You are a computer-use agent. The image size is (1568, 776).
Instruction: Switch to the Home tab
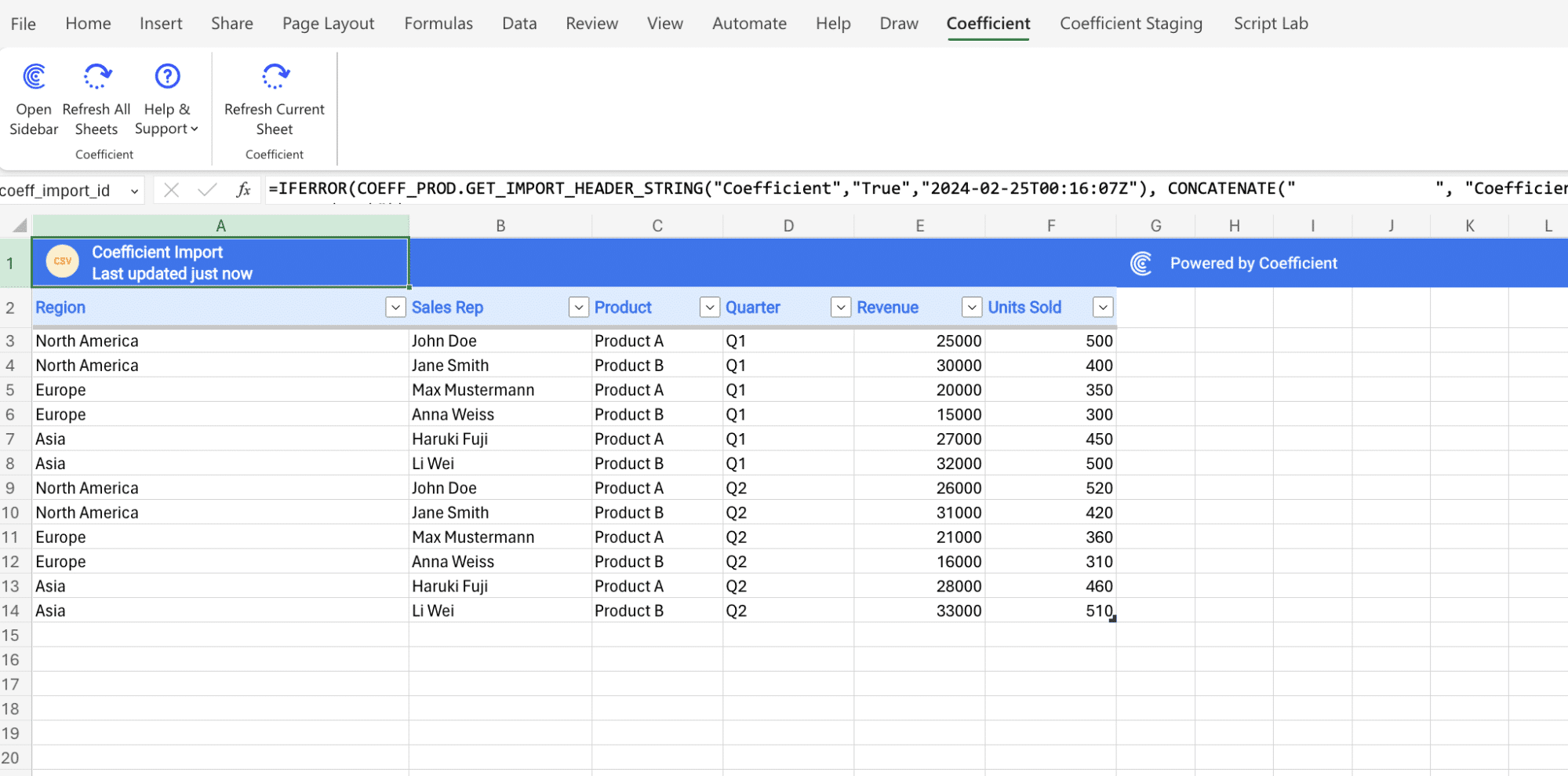[x=88, y=24]
